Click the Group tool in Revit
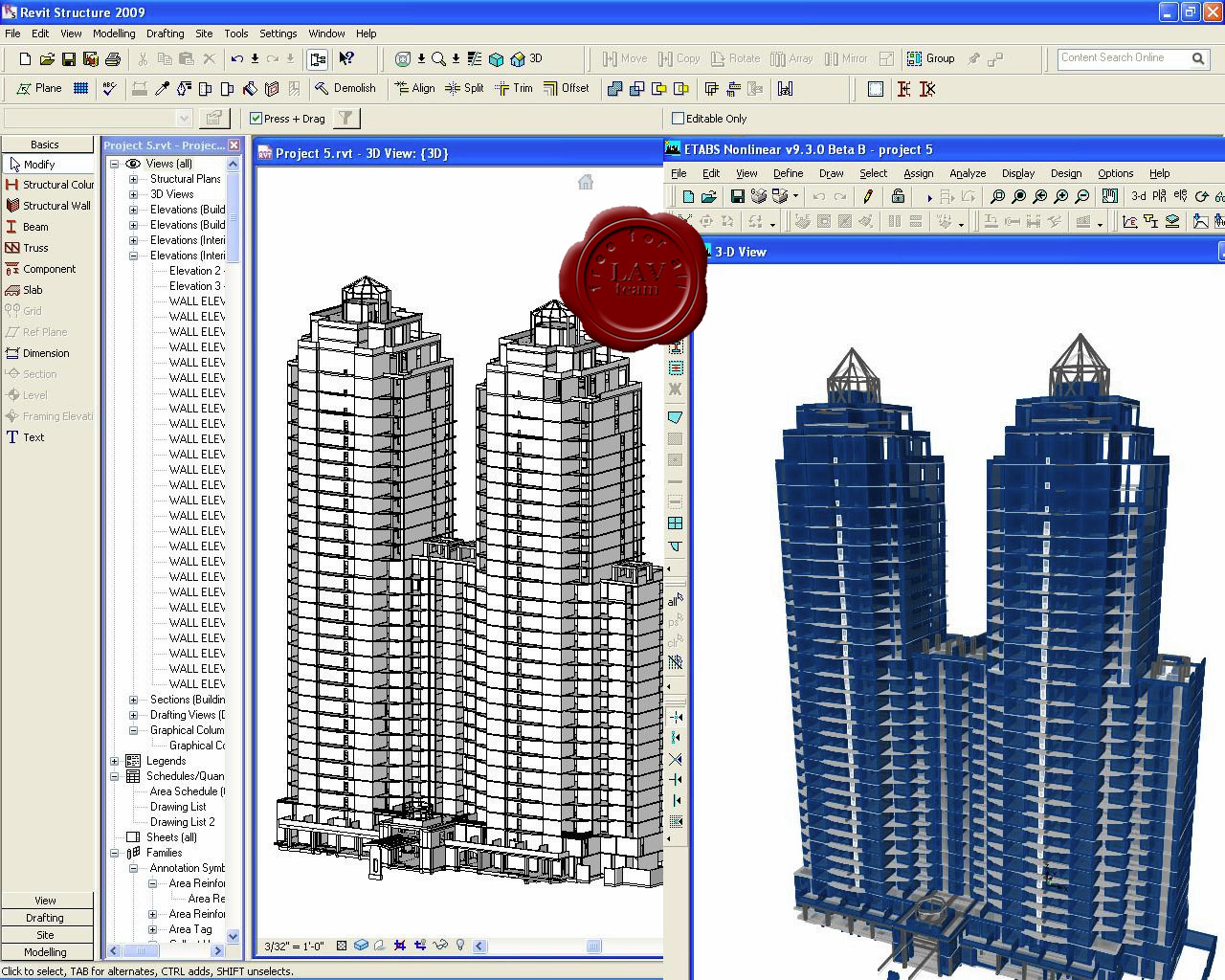1225x980 pixels. click(x=931, y=58)
